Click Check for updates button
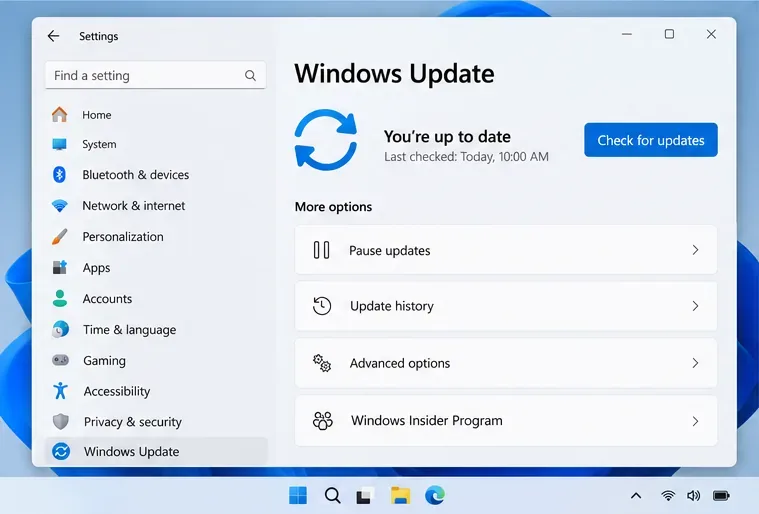Screen dimensions: 759x514 pos(651,140)
